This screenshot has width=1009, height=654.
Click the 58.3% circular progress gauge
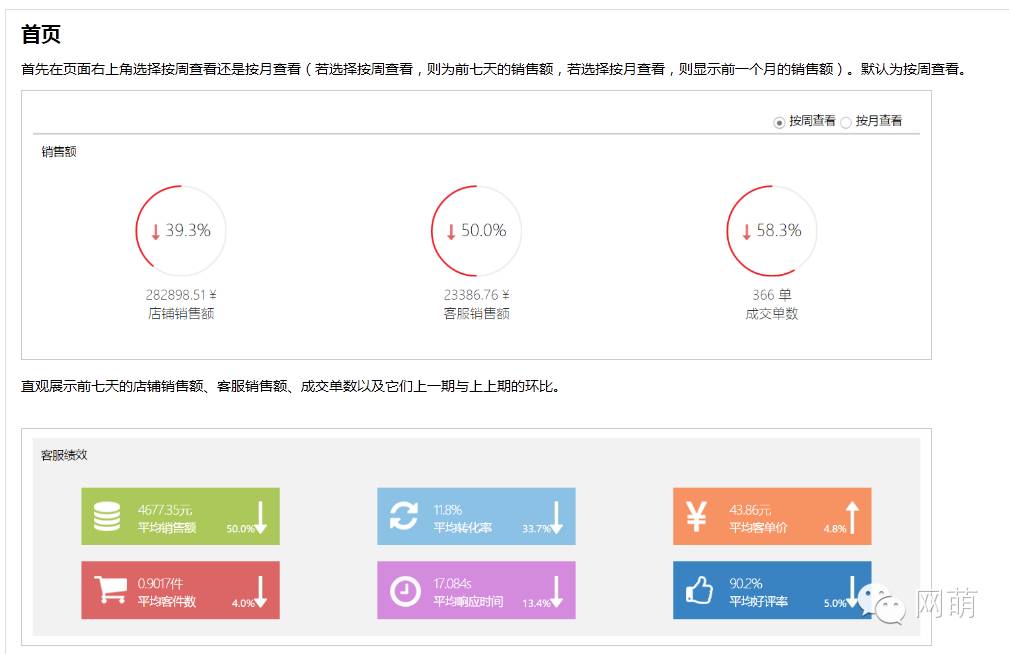coord(772,230)
